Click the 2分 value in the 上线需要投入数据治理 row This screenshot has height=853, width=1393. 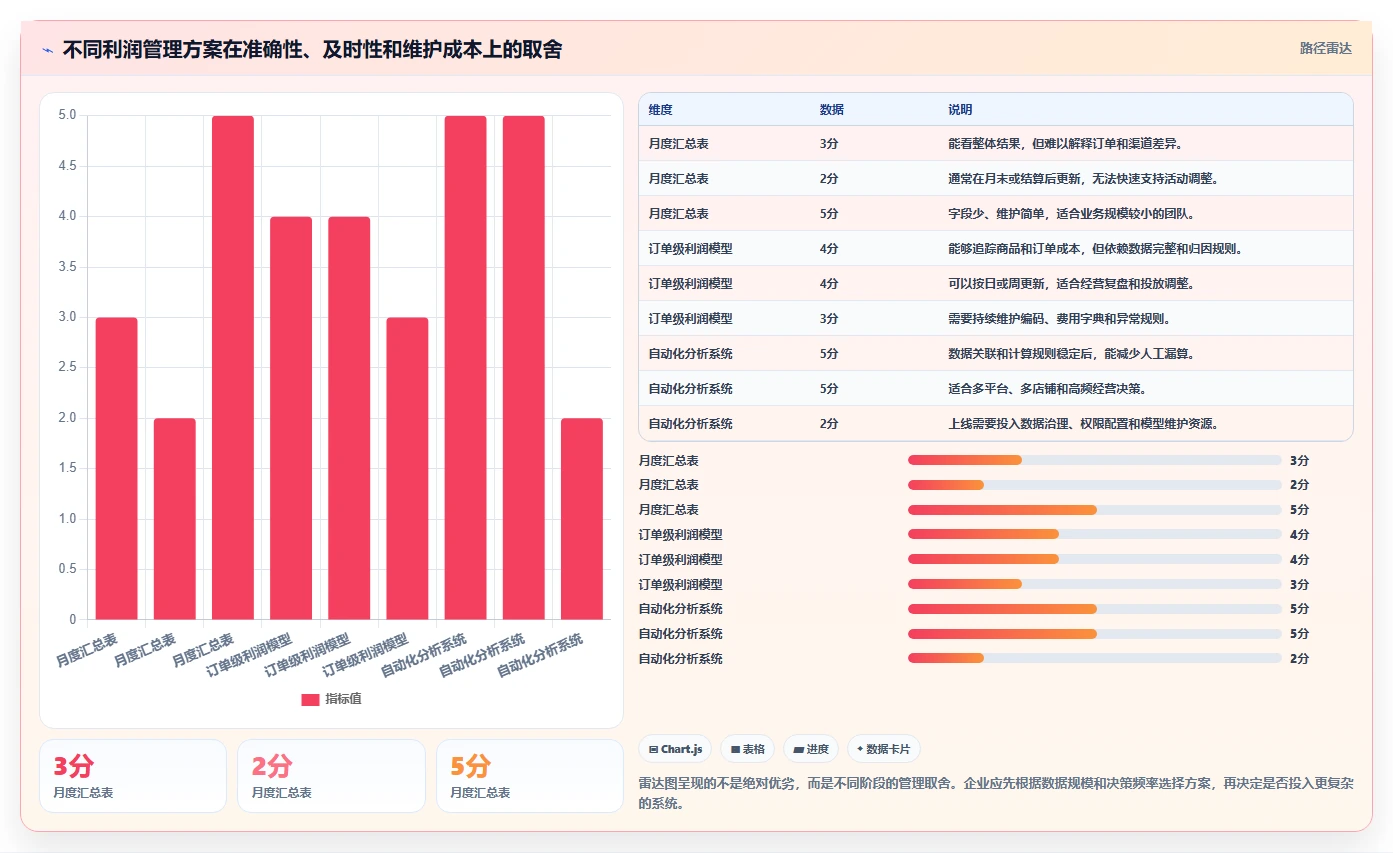point(829,424)
